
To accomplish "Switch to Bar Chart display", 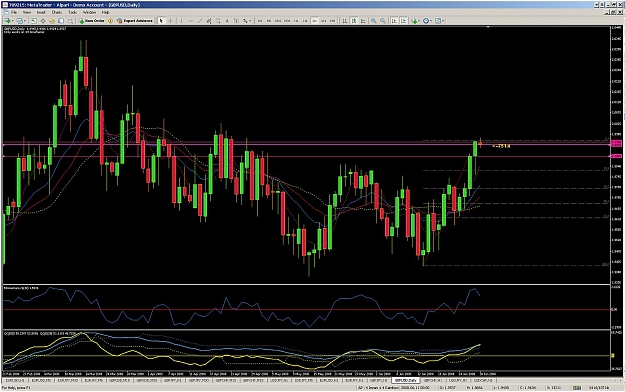I will click(345, 21).
